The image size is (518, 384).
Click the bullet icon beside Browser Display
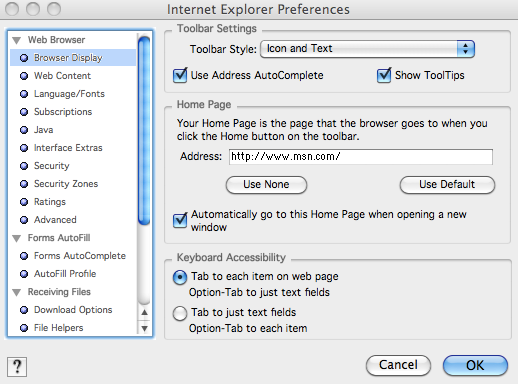[24, 58]
